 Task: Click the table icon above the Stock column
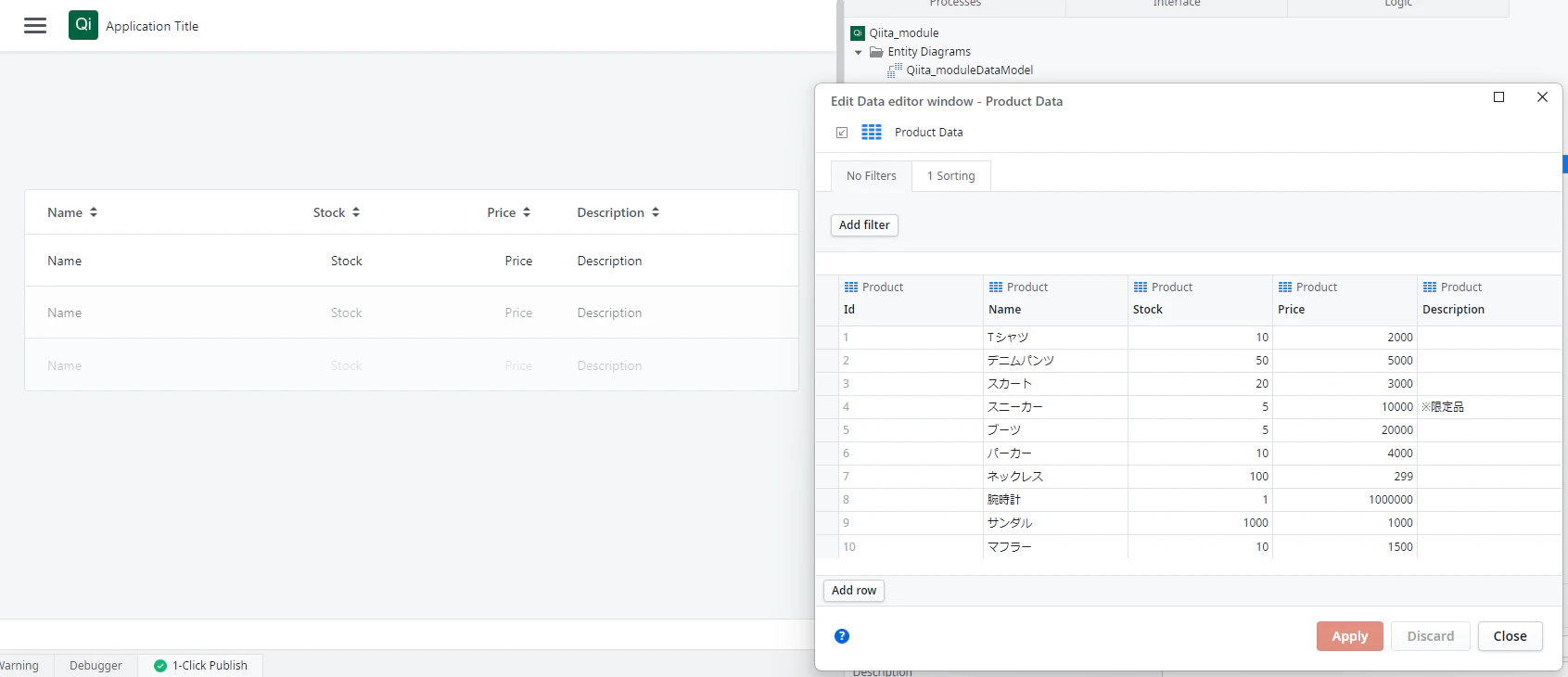pos(1141,287)
